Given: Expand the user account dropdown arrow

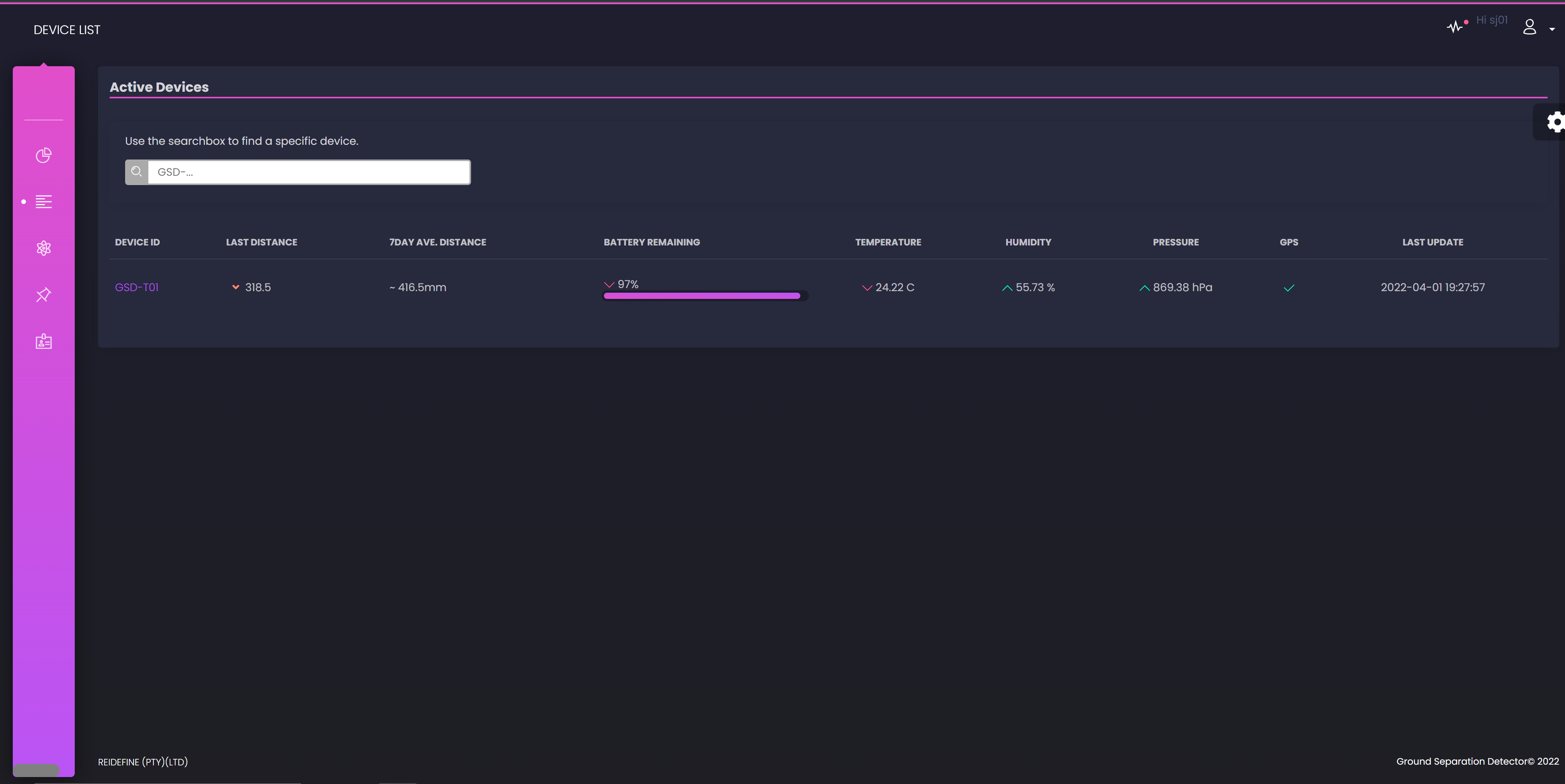Looking at the screenshot, I should 1551,29.
